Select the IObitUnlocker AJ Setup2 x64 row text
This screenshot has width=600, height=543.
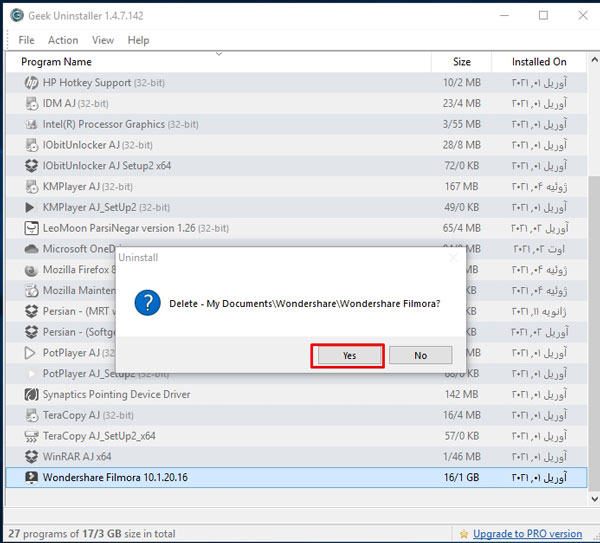click(x=107, y=166)
